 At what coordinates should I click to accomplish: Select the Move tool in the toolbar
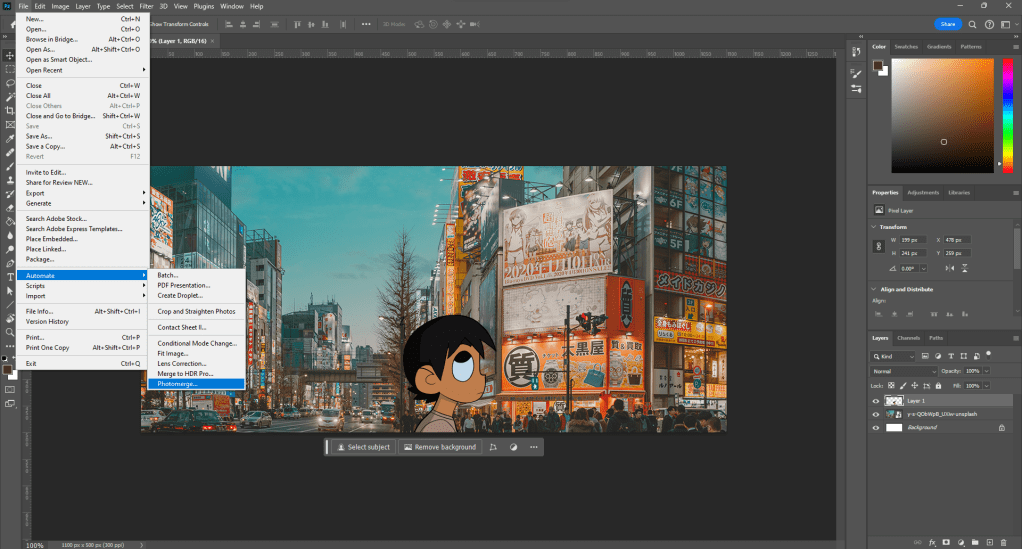(9, 55)
